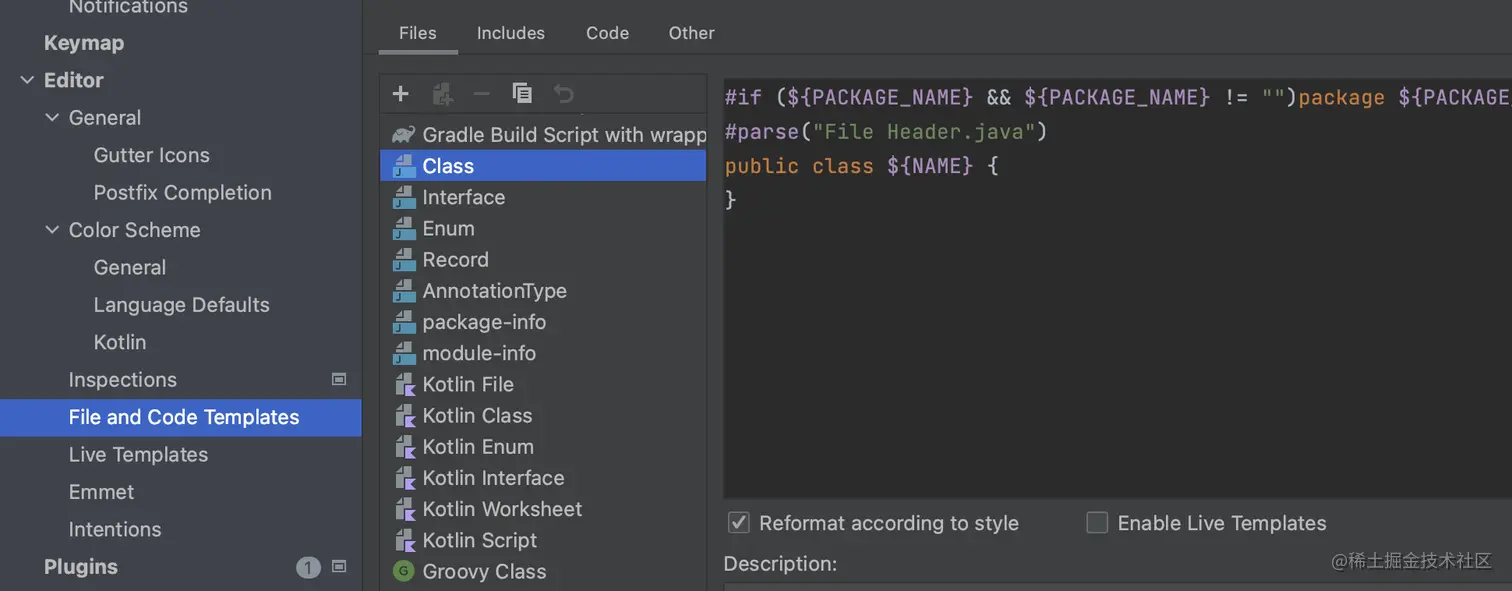
Task: Click the Kotlin icon beside Kotlin Interface
Action: [x=404, y=478]
